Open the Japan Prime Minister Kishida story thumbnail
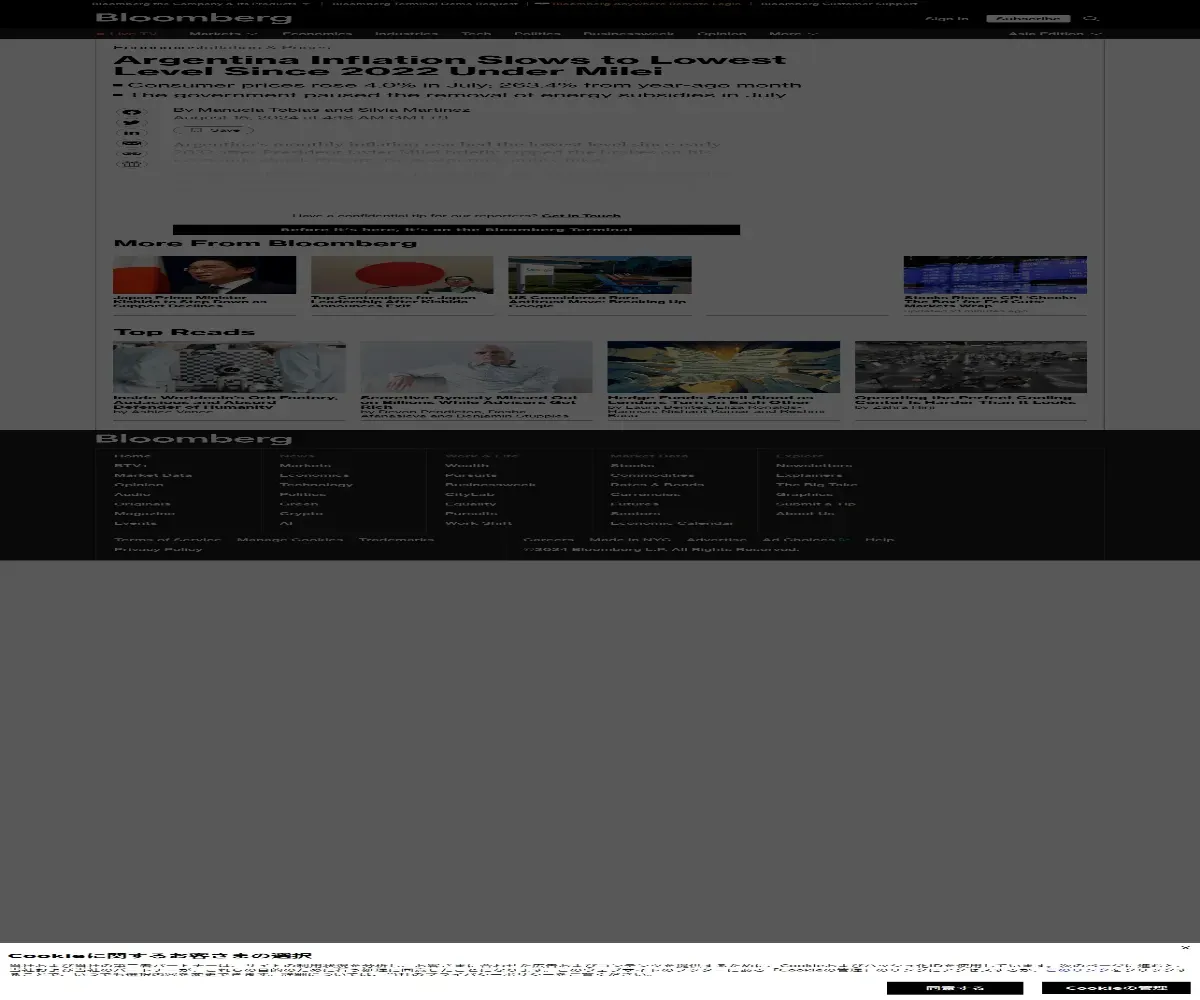The width and height of the screenshot is (1200, 1000). [204, 275]
